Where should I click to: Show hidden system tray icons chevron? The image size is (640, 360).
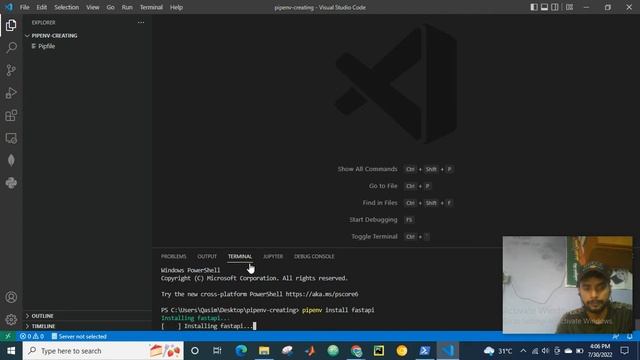523,351
